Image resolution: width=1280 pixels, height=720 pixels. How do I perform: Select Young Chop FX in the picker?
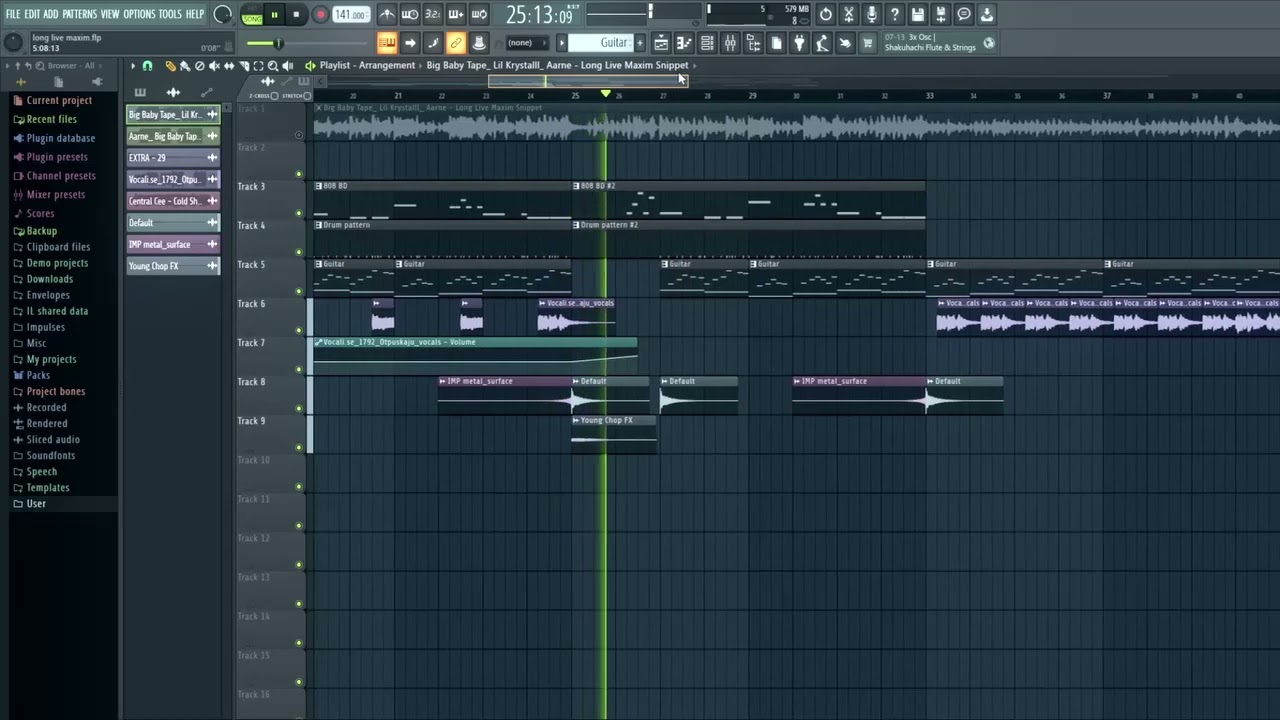(x=172, y=266)
